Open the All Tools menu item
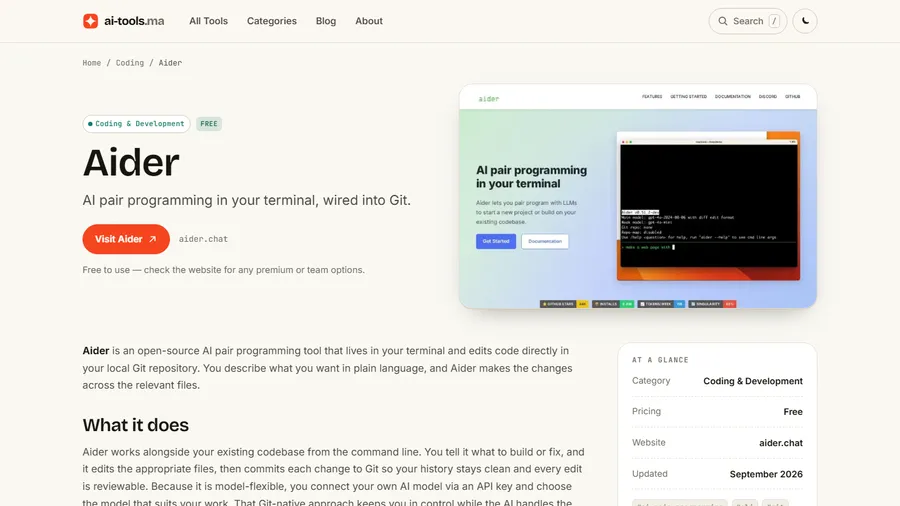This screenshot has width=900, height=506. (208, 21)
